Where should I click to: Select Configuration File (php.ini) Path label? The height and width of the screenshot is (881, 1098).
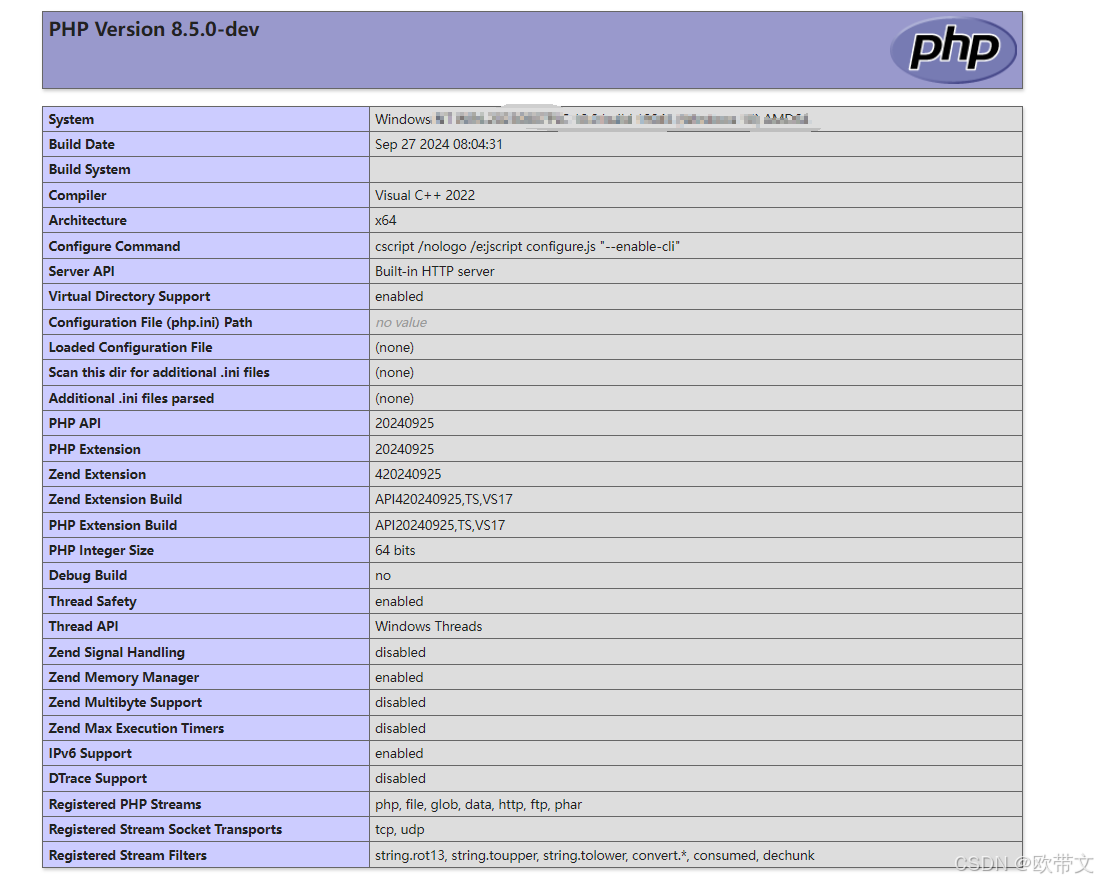[151, 322]
